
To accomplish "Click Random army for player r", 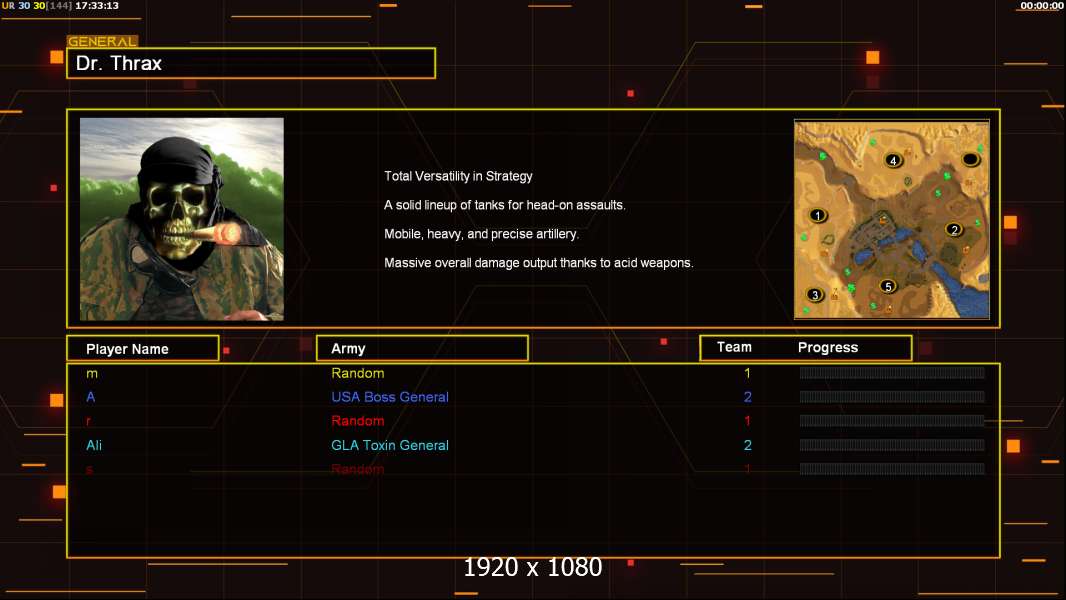I will coord(358,421).
